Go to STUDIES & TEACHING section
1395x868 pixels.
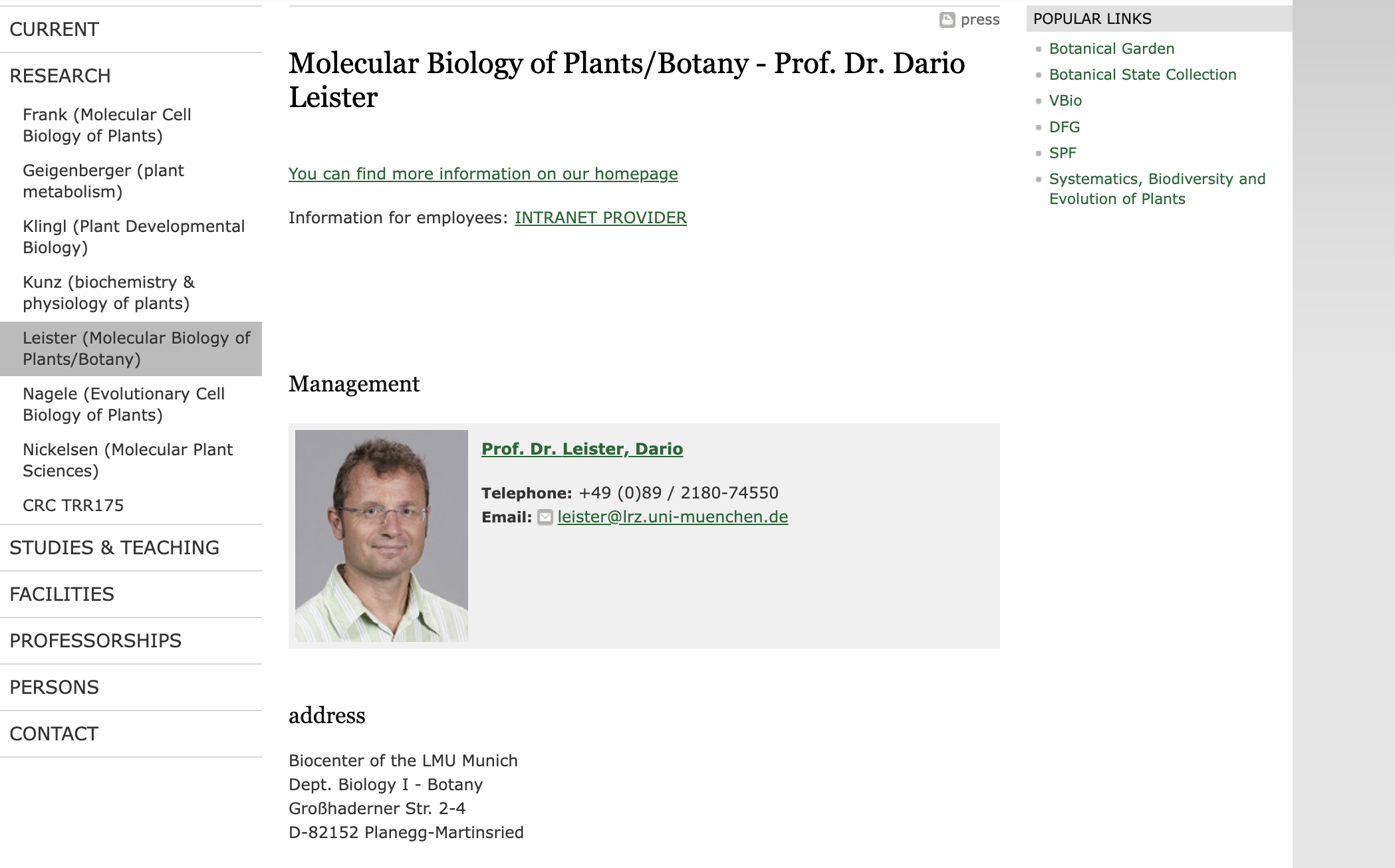tap(131, 548)
